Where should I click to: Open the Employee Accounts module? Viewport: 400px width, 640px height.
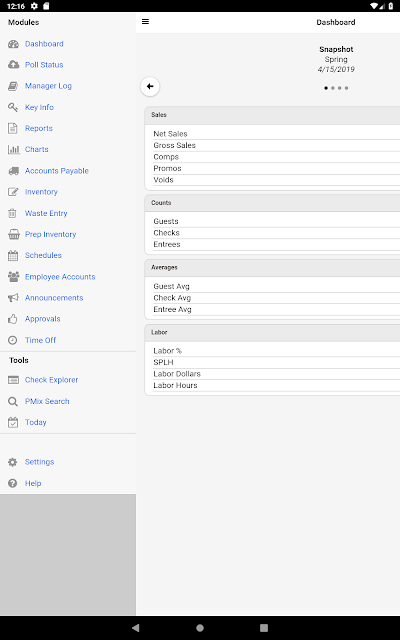[60, 276]
